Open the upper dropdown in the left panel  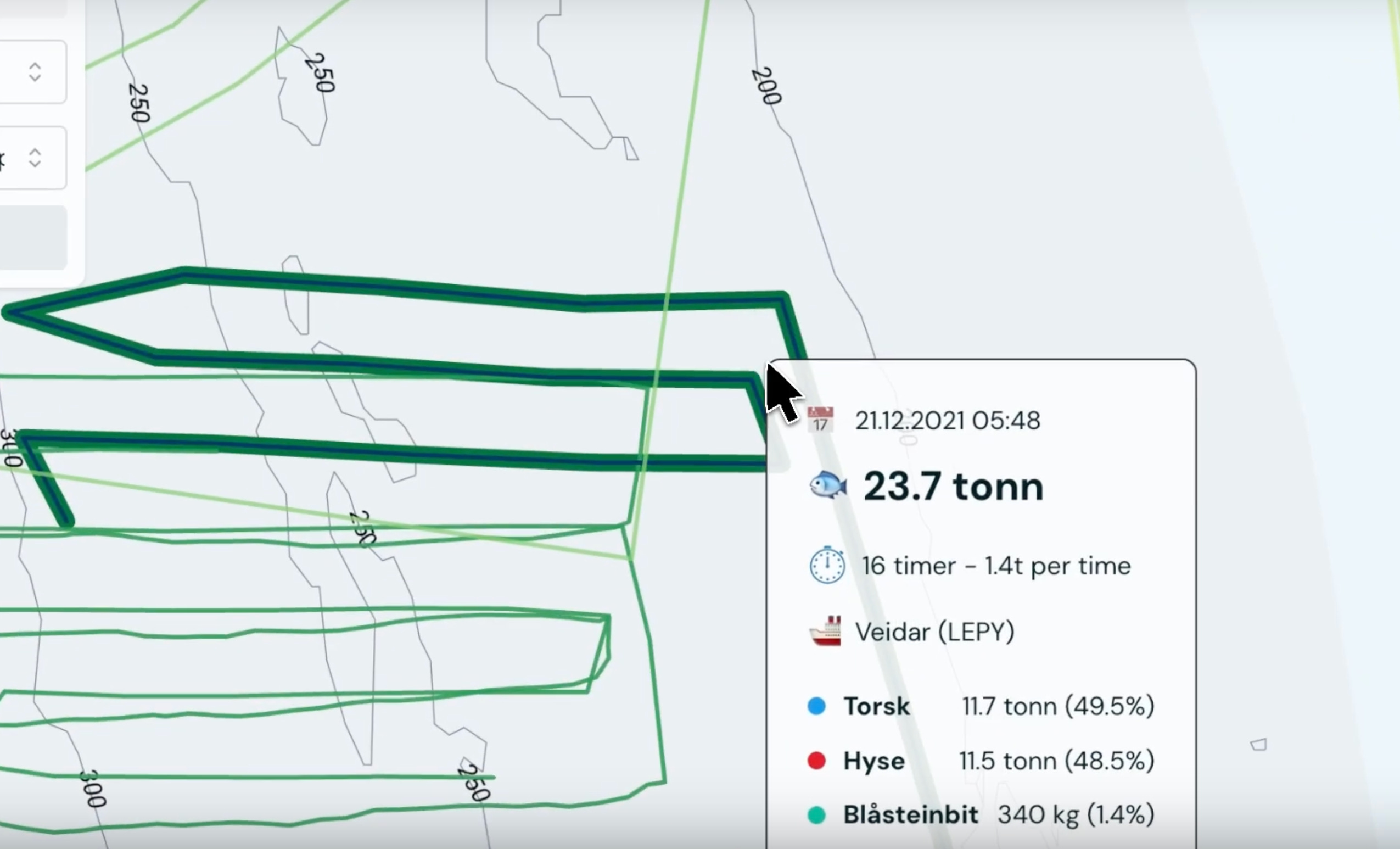pyautogui.click(x=34, y=72)
